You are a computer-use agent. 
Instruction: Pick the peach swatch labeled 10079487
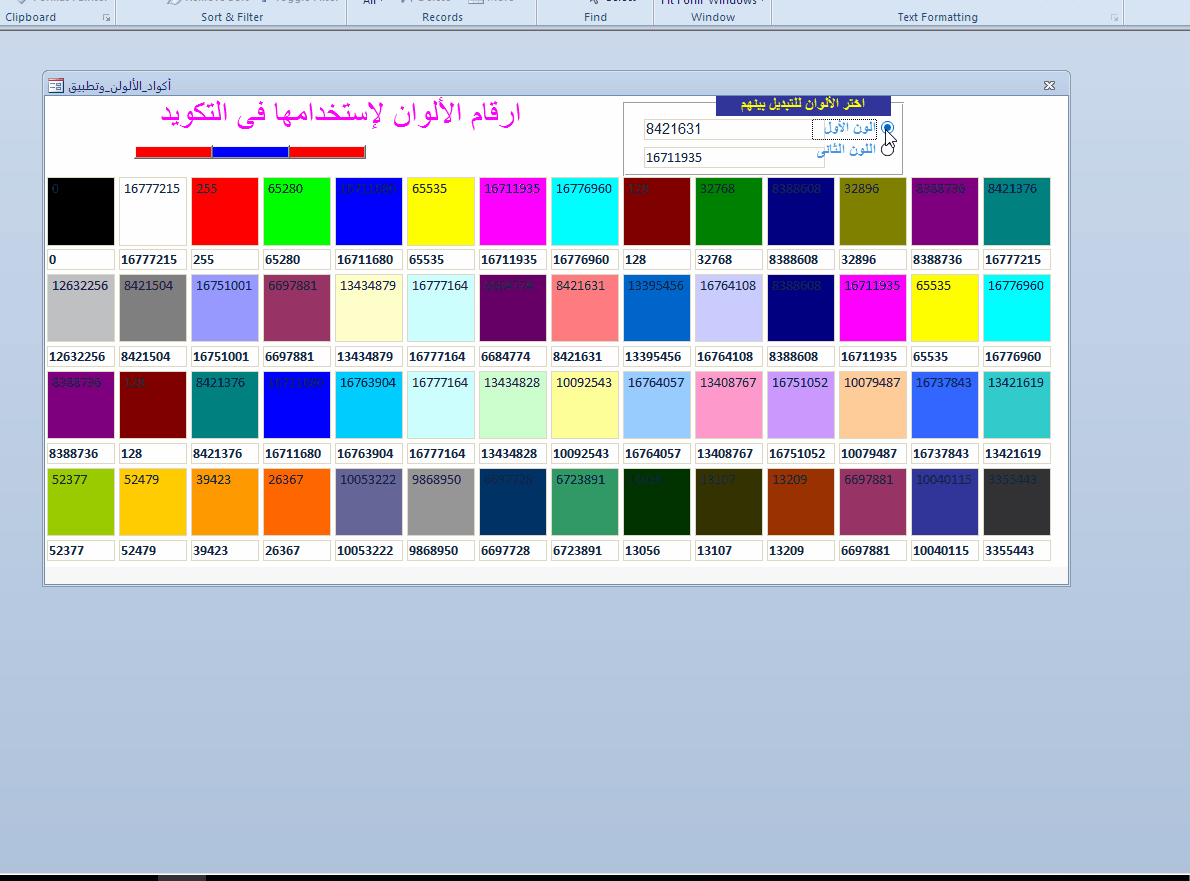[873, 405]
